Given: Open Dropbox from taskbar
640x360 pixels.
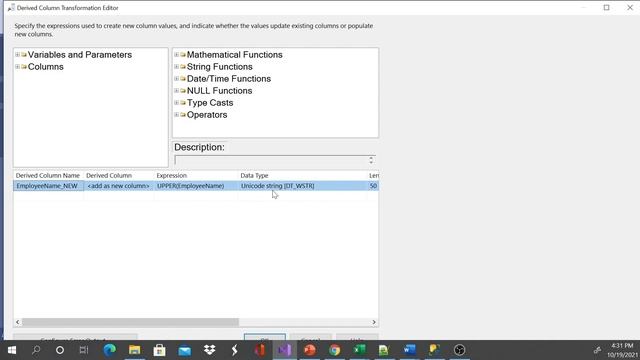Looking at the screenshot, I should pos(209,350).
